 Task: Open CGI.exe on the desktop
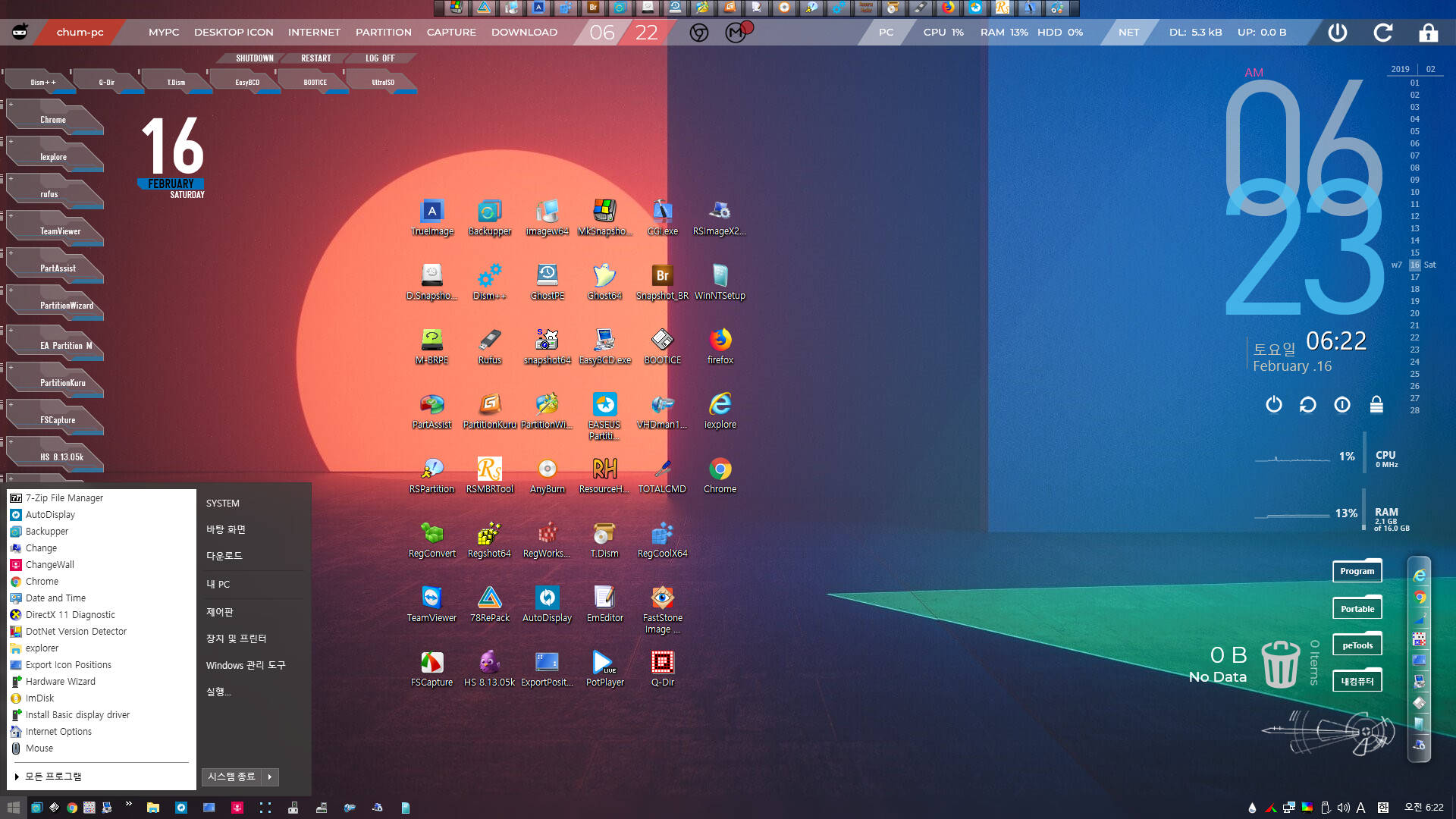coord(662,218)
